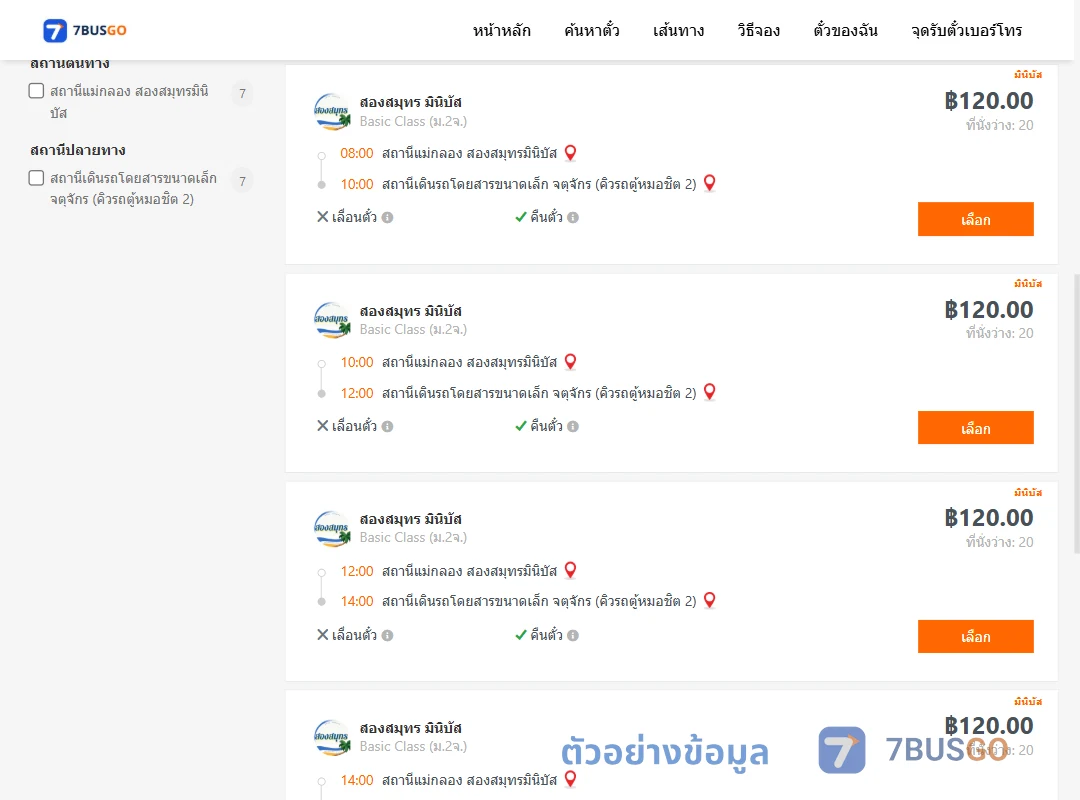Click operator logo of the 12:00 departure trip
Viewport: 1080px width, 800px height.
tap(332, 528)
